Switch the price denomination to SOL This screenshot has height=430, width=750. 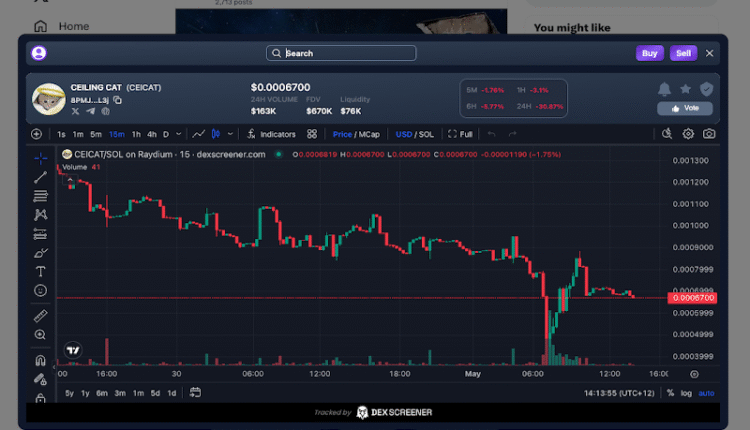(x=427, y=133)
